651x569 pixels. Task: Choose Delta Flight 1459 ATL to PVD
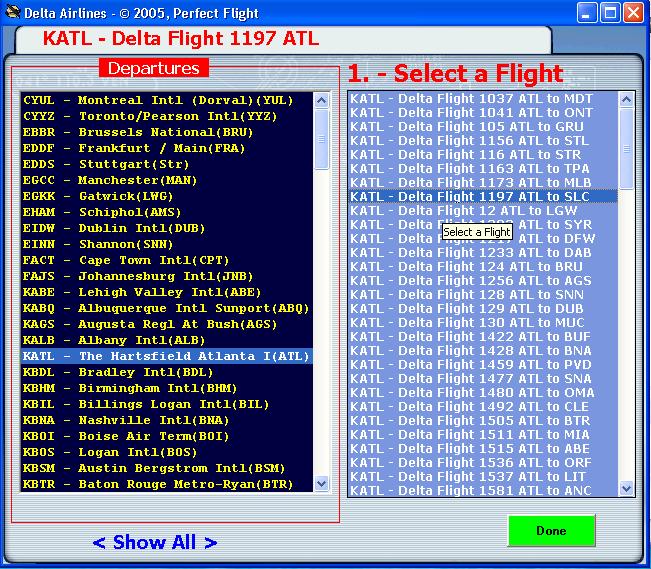click(x=483, y=365)
